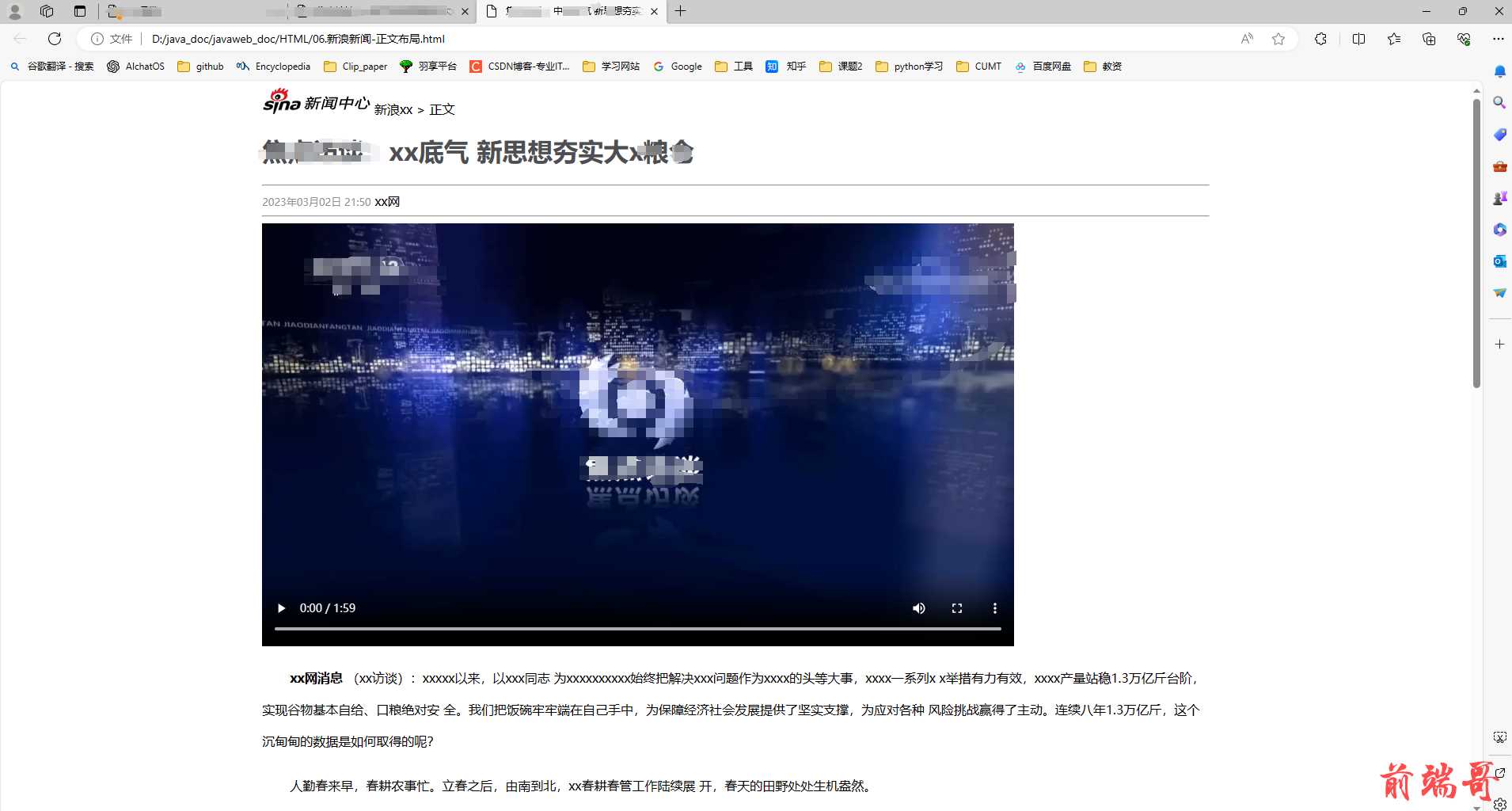Screen dimensions: 1512x811
Task: Click the video progress bar
Action: point(638,629)
